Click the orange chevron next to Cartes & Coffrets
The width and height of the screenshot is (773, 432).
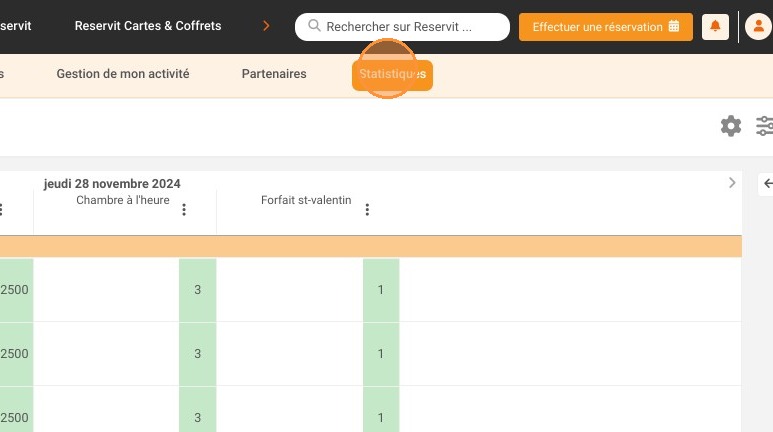266,26
